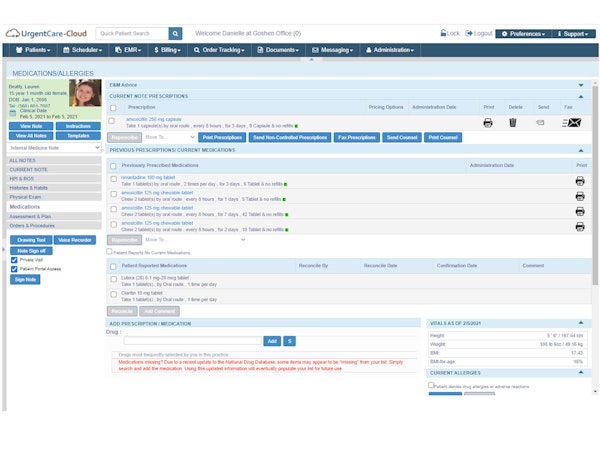
Task: Click the Print Prescriptions button
Action: tap(221, 136)
